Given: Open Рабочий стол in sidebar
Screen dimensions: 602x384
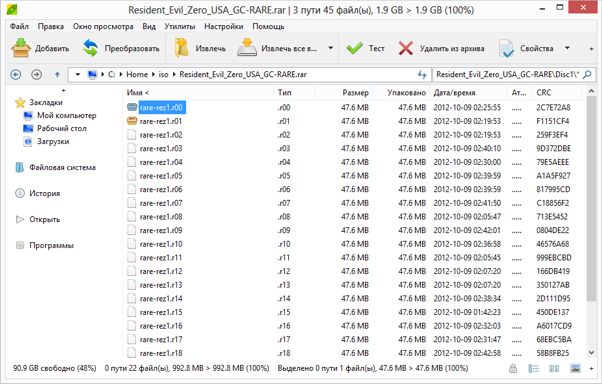Looking at the screenshot, I should pos(55,128).
